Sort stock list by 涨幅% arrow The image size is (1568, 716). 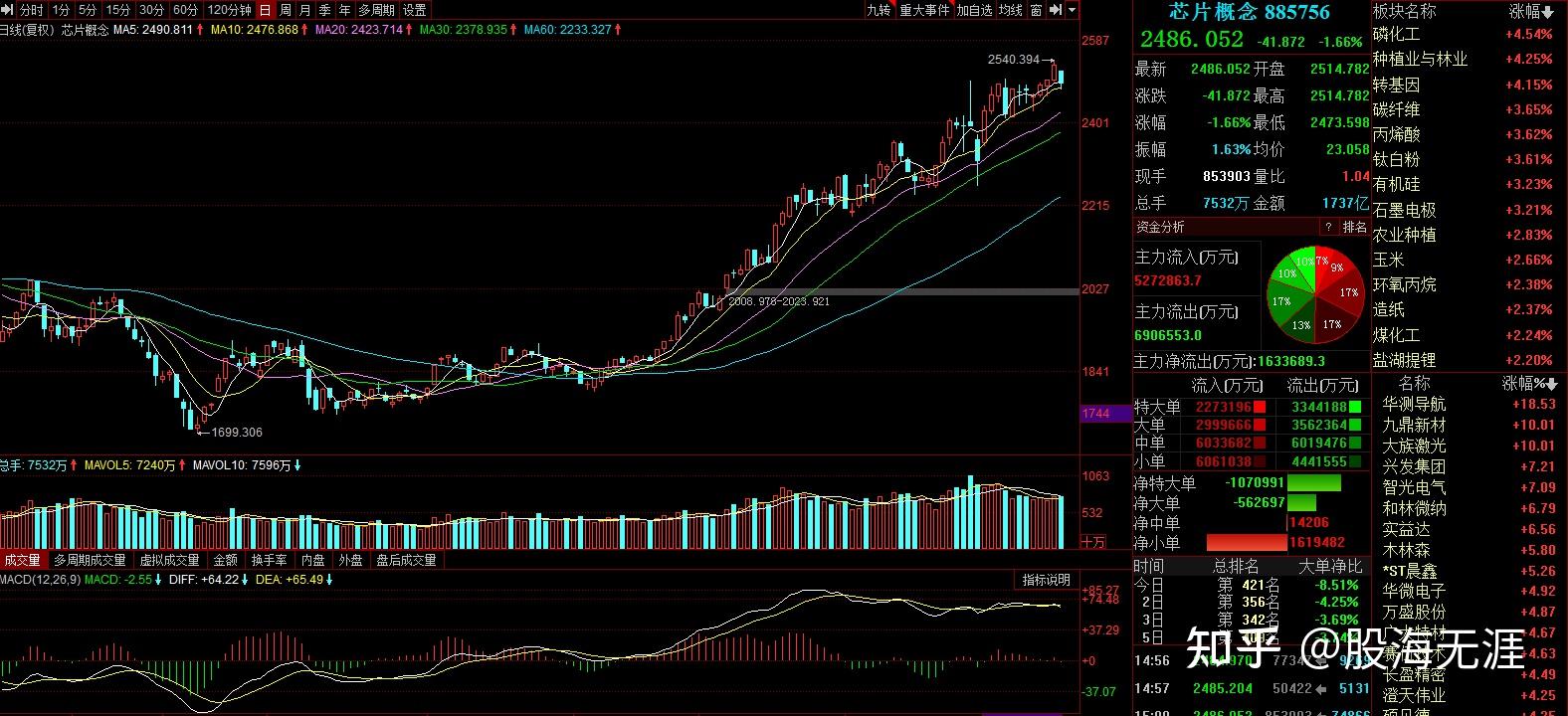pos(1552,384)
